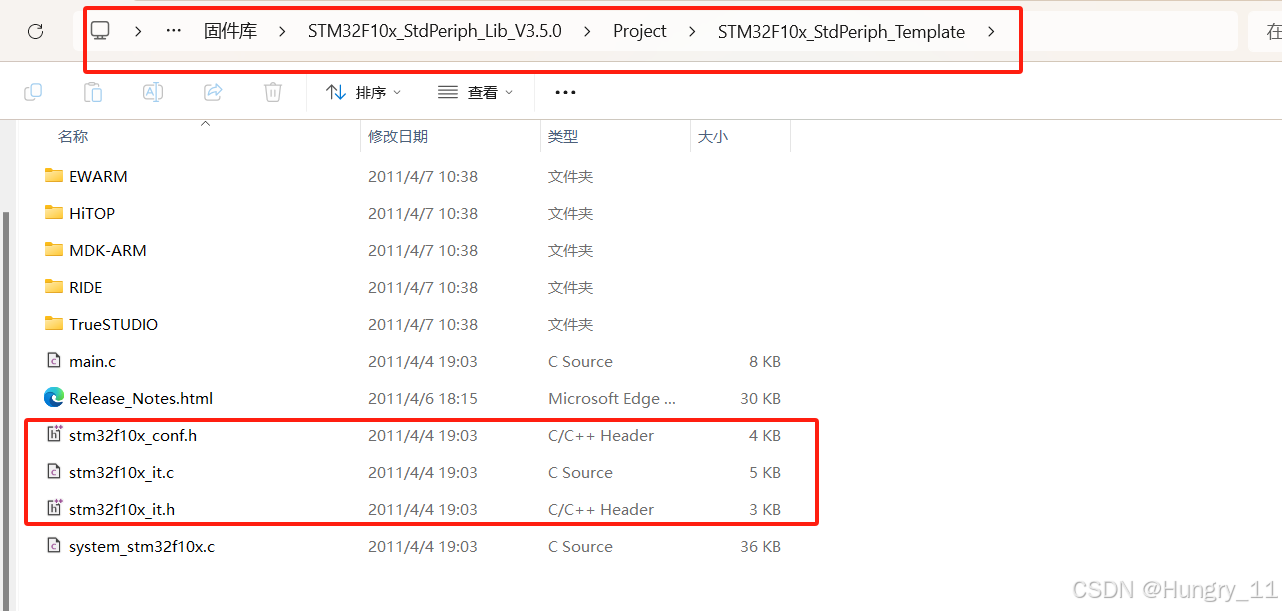Select the HiTOP folder name
The width and height of the screenshot is (1282, 611).
92,213
